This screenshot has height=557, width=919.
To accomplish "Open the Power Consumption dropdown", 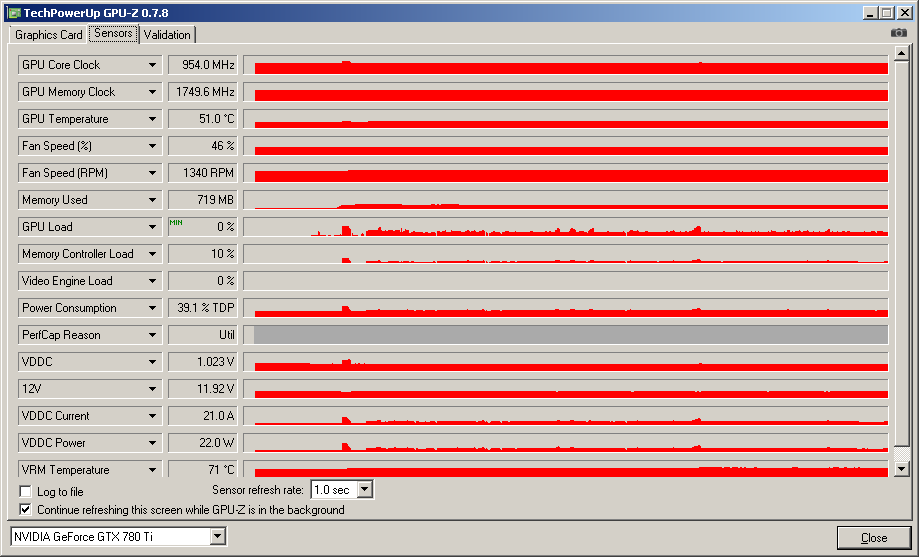I will point(152,308).
